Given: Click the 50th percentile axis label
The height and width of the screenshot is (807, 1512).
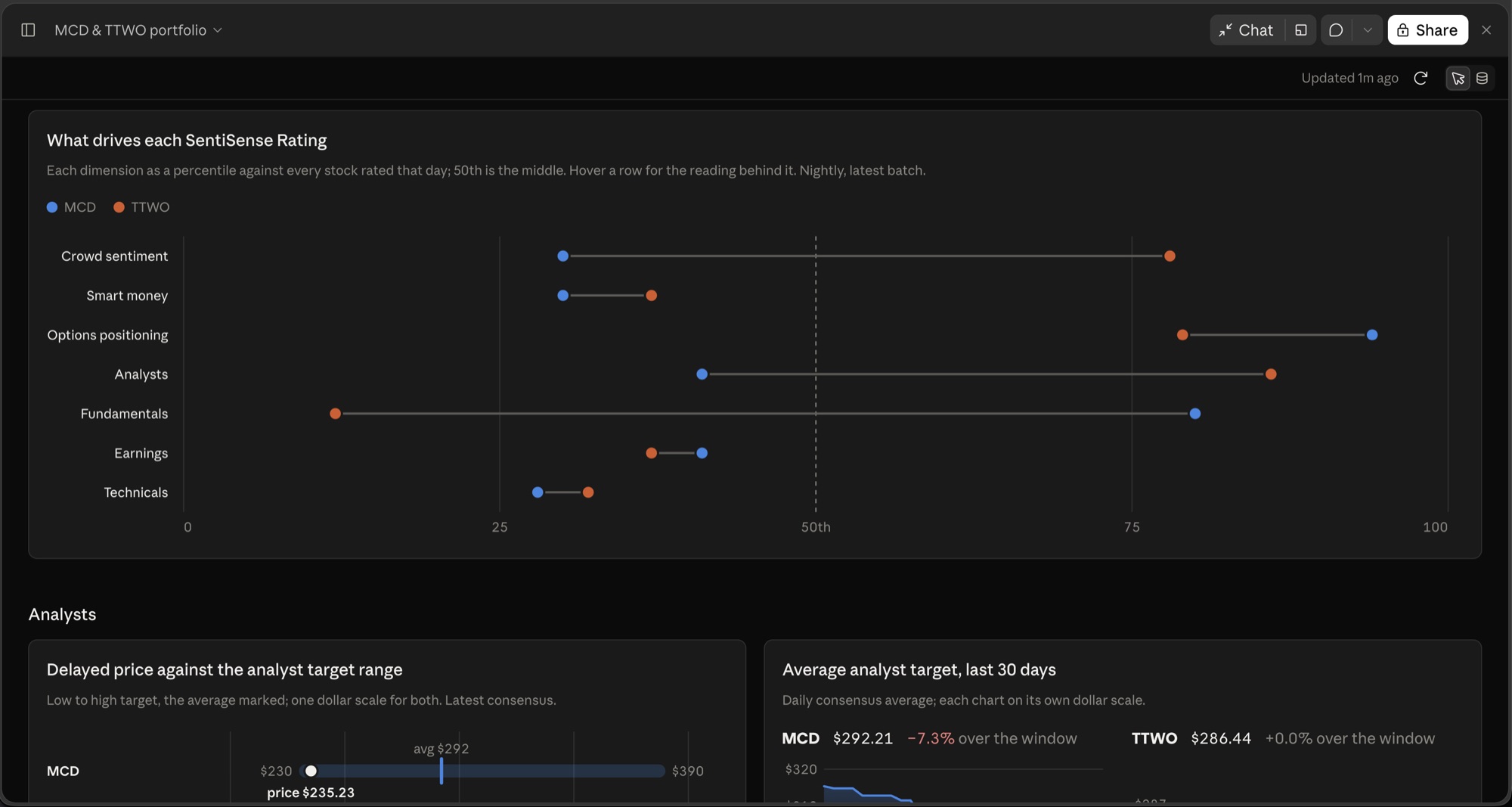Looking at the screenshot, I should [816, 527].
